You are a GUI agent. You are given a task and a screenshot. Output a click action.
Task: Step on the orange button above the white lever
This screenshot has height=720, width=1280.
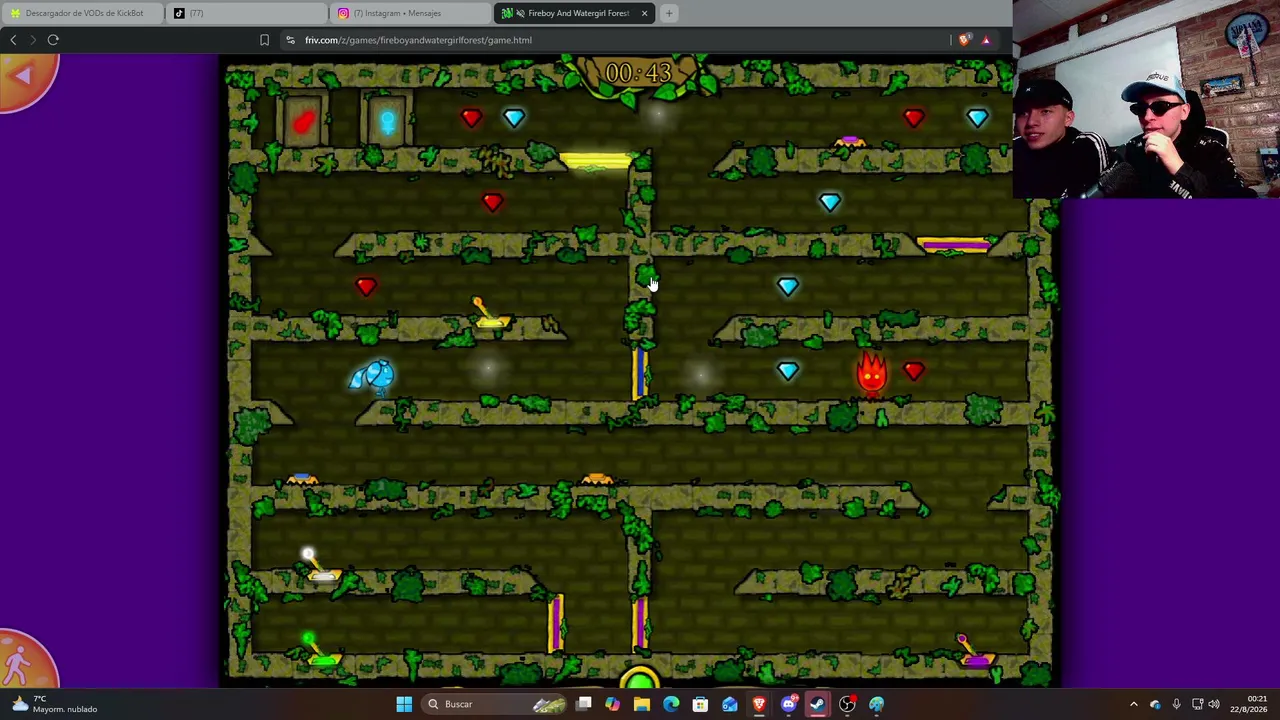pos(302,481)
